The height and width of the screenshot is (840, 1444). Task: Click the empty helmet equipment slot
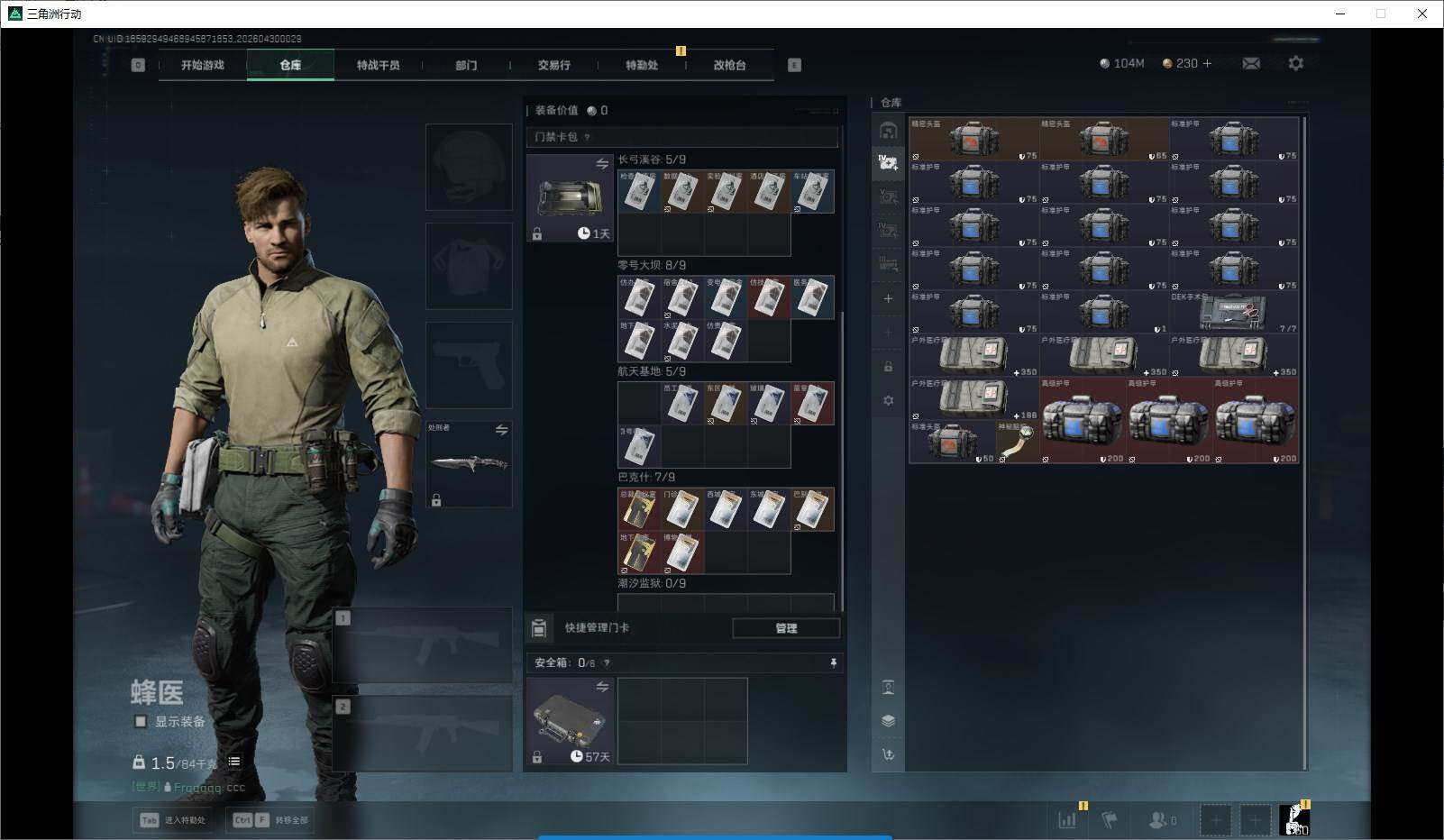click(469, 168)
